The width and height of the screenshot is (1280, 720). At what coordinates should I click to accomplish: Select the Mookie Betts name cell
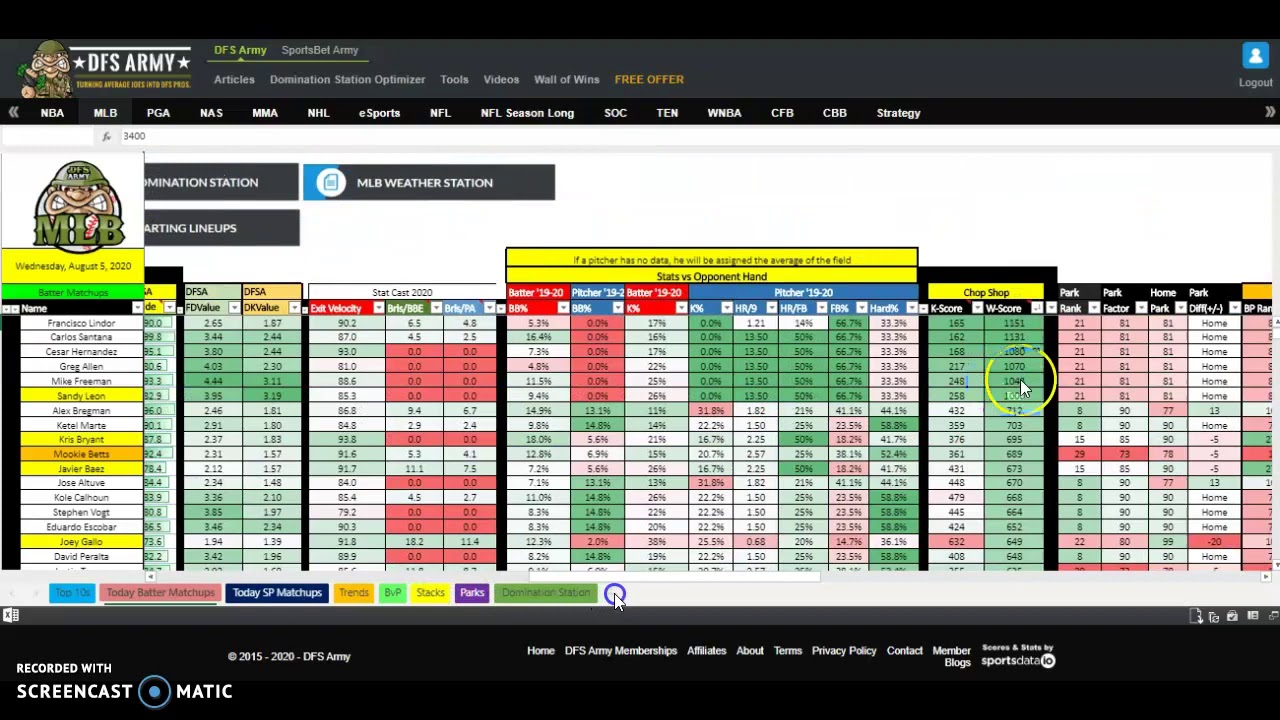point(81,454)
